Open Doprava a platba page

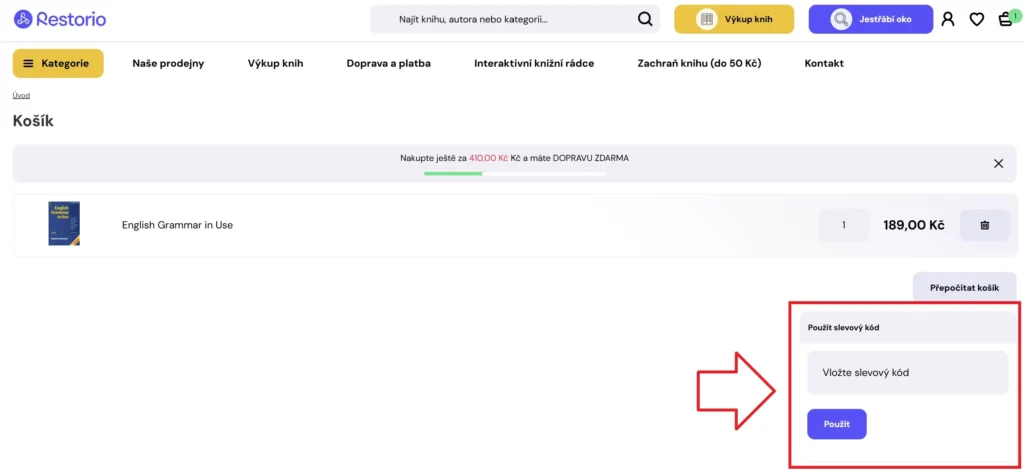(x=388, y=63)
